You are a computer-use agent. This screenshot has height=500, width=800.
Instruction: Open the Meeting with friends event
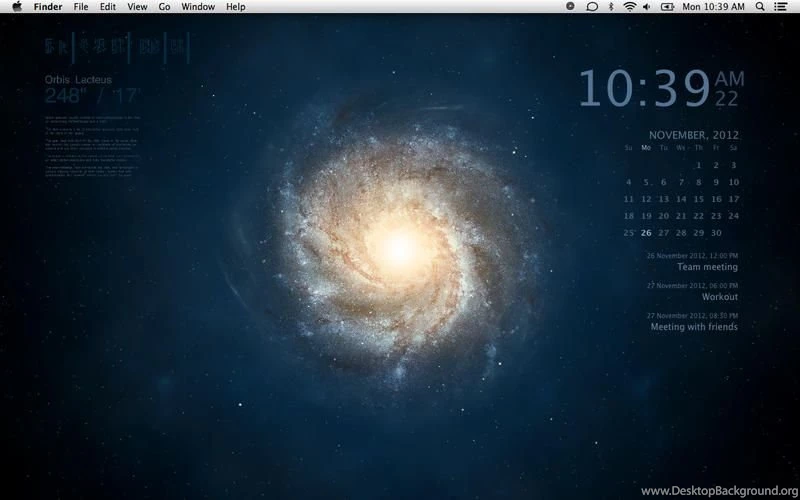coord(694,327)
